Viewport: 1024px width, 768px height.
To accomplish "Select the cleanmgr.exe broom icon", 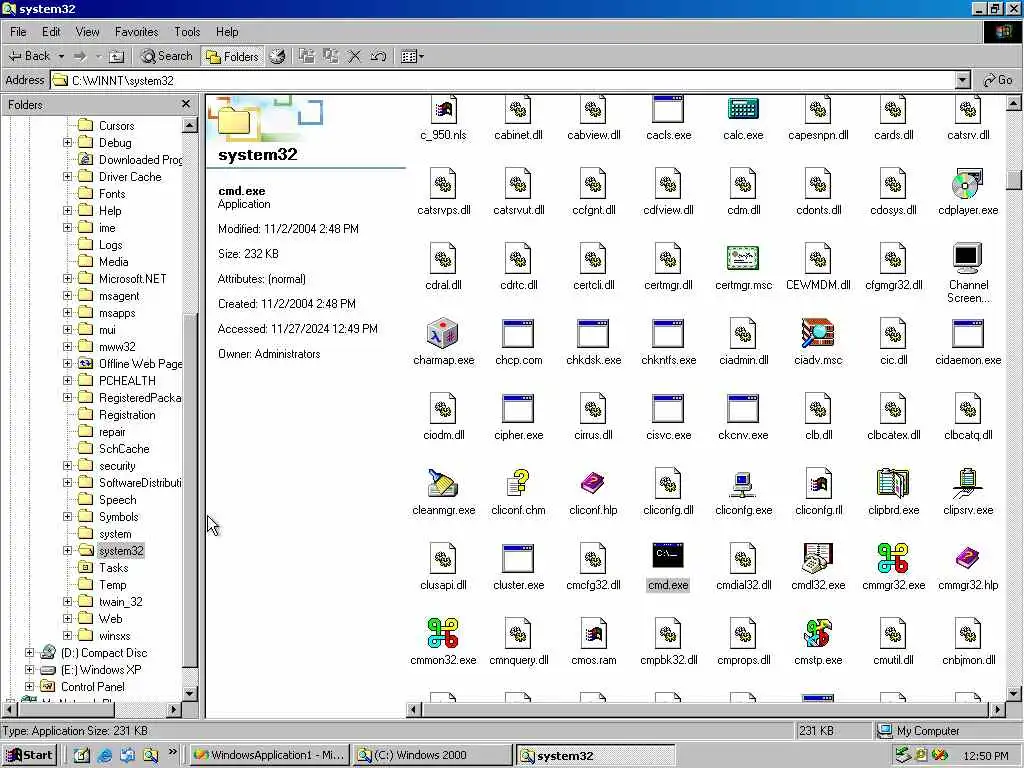I will (443, 483).
